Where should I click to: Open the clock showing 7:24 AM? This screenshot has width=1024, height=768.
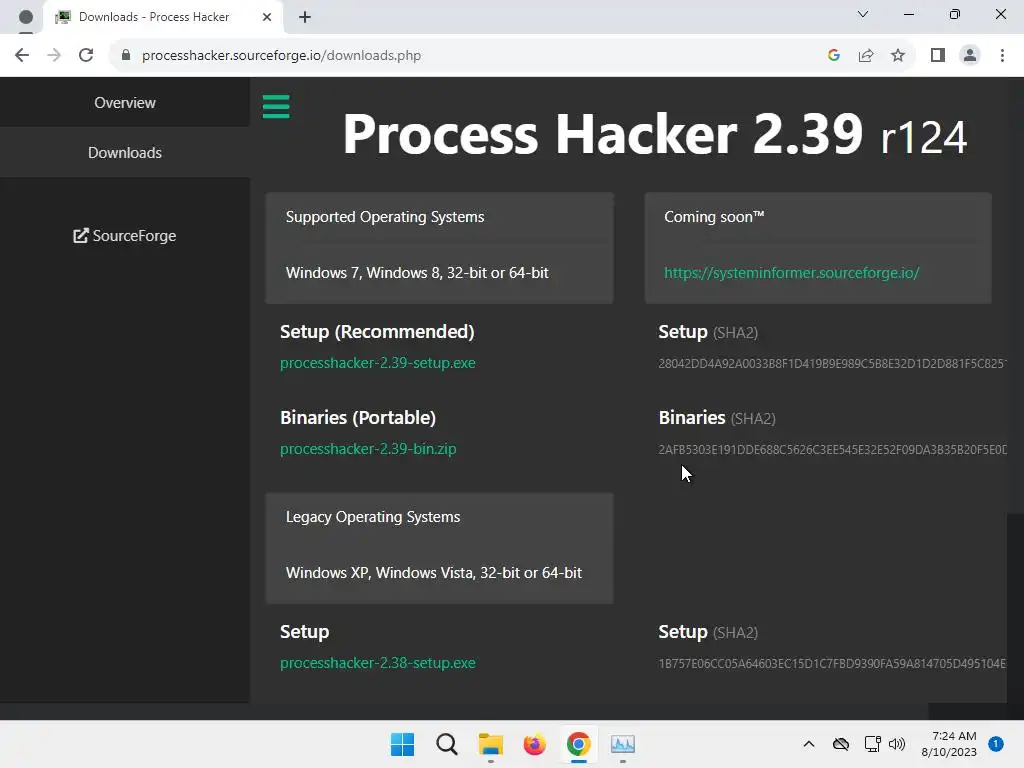949,744
